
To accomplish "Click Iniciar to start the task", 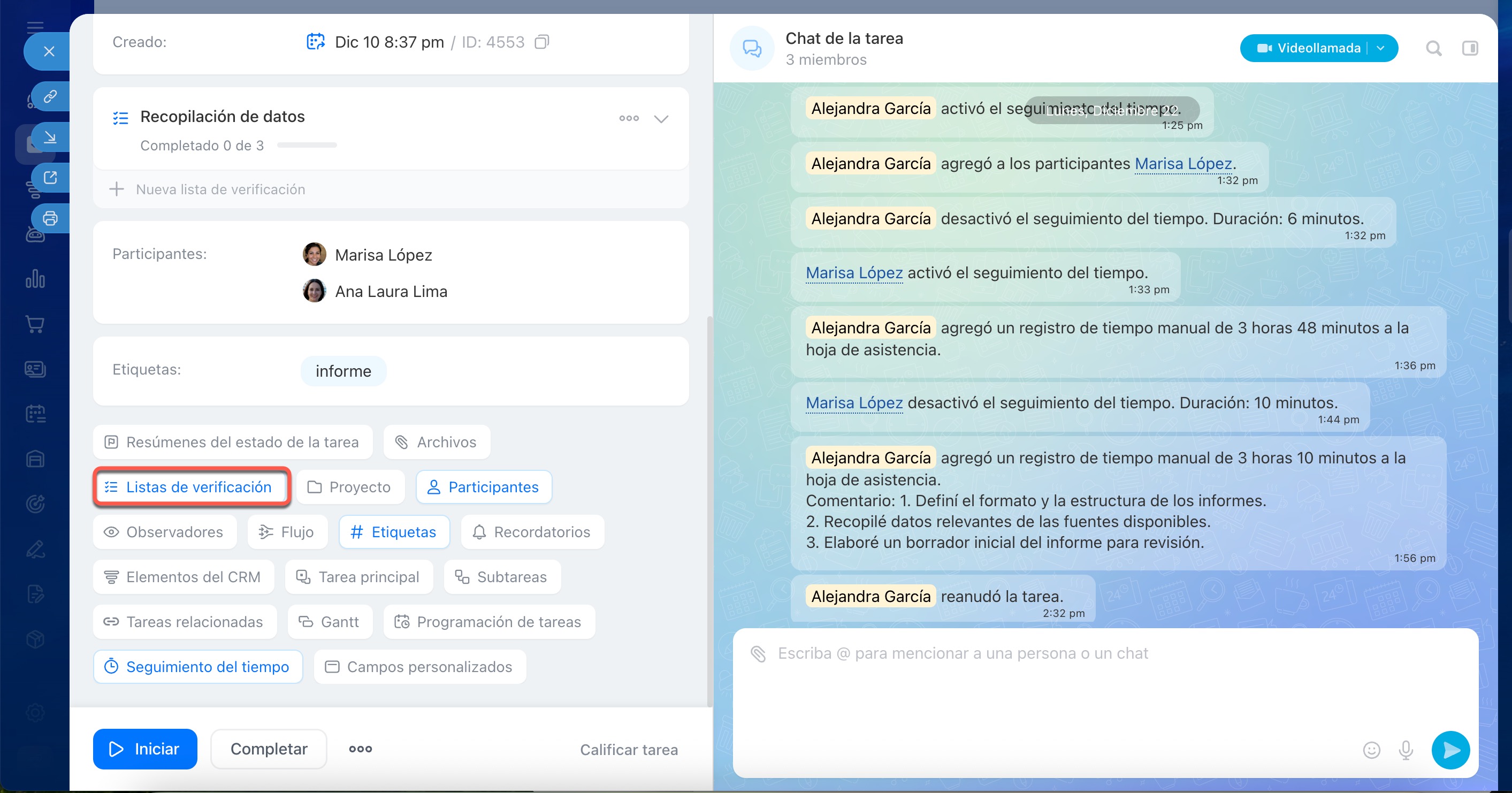I will pyautogui.click(x=144, y=749).
